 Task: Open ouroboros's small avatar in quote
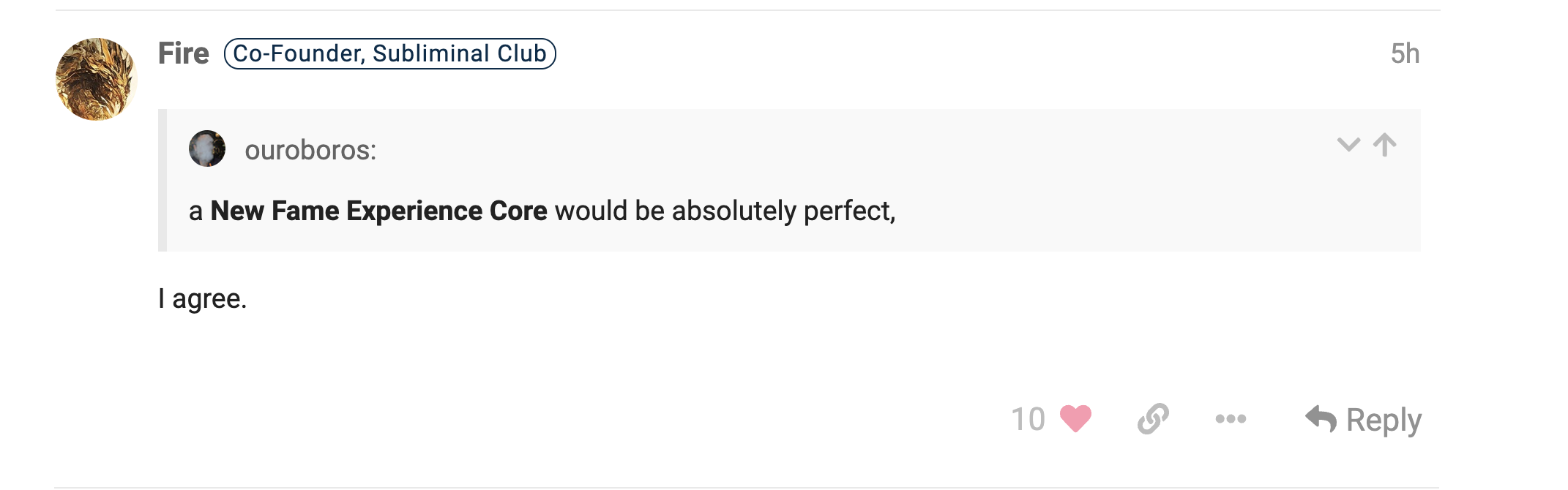tap(207, 148)
